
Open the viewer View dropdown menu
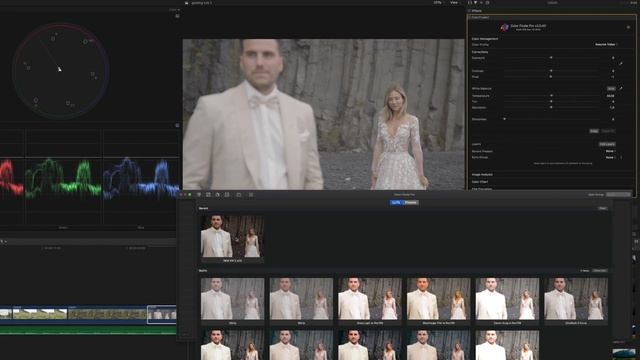[x=454, y=2]
